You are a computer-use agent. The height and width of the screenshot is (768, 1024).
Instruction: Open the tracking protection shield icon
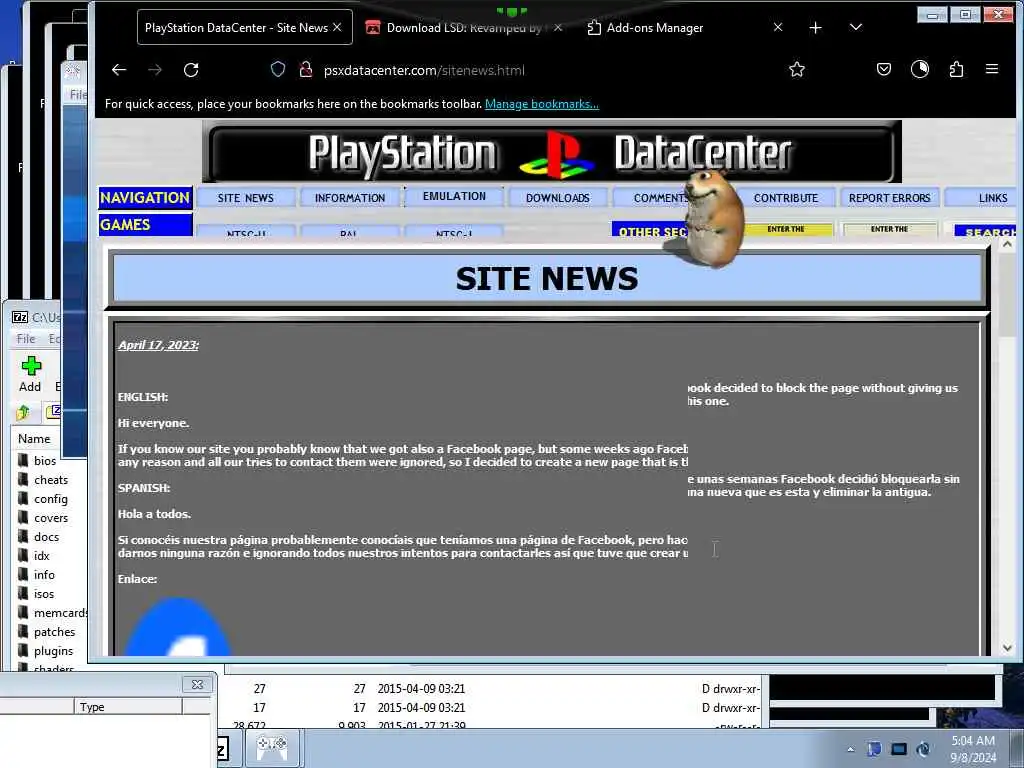[278, 70]
